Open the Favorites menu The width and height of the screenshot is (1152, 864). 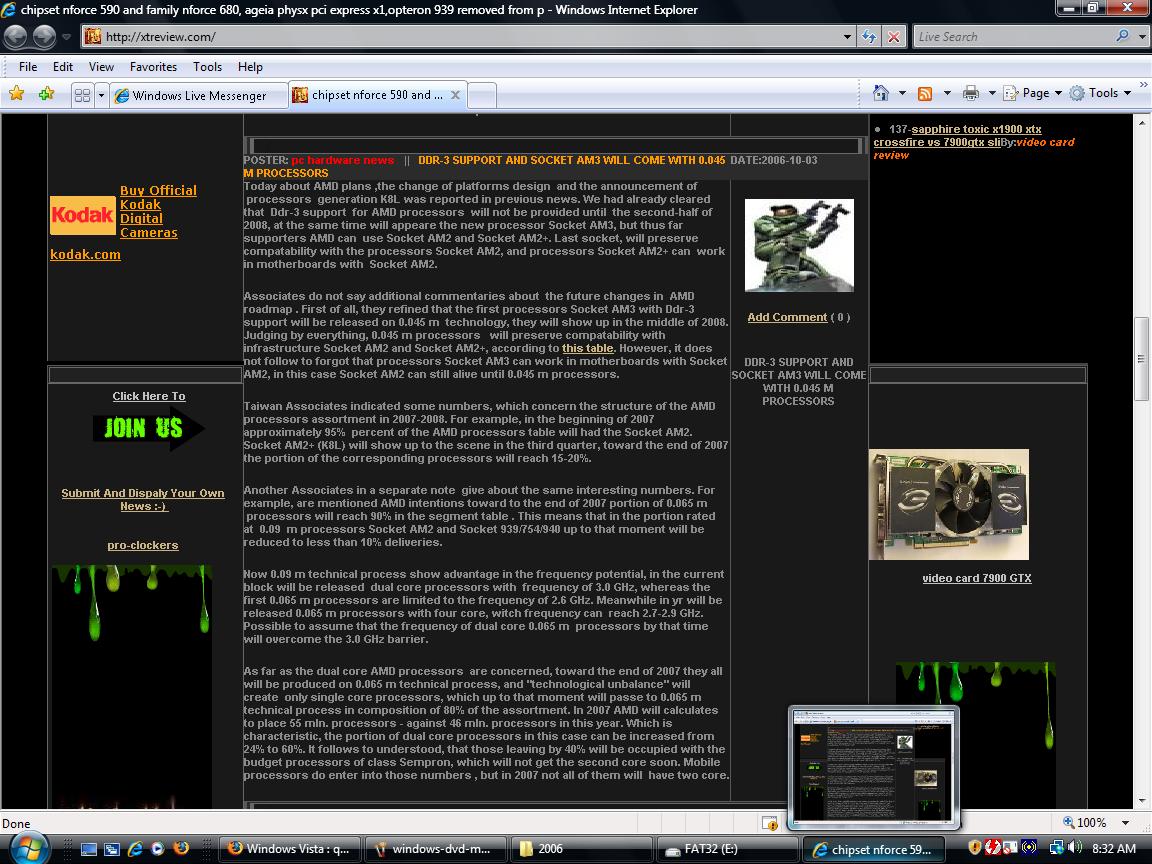[153, 67]
